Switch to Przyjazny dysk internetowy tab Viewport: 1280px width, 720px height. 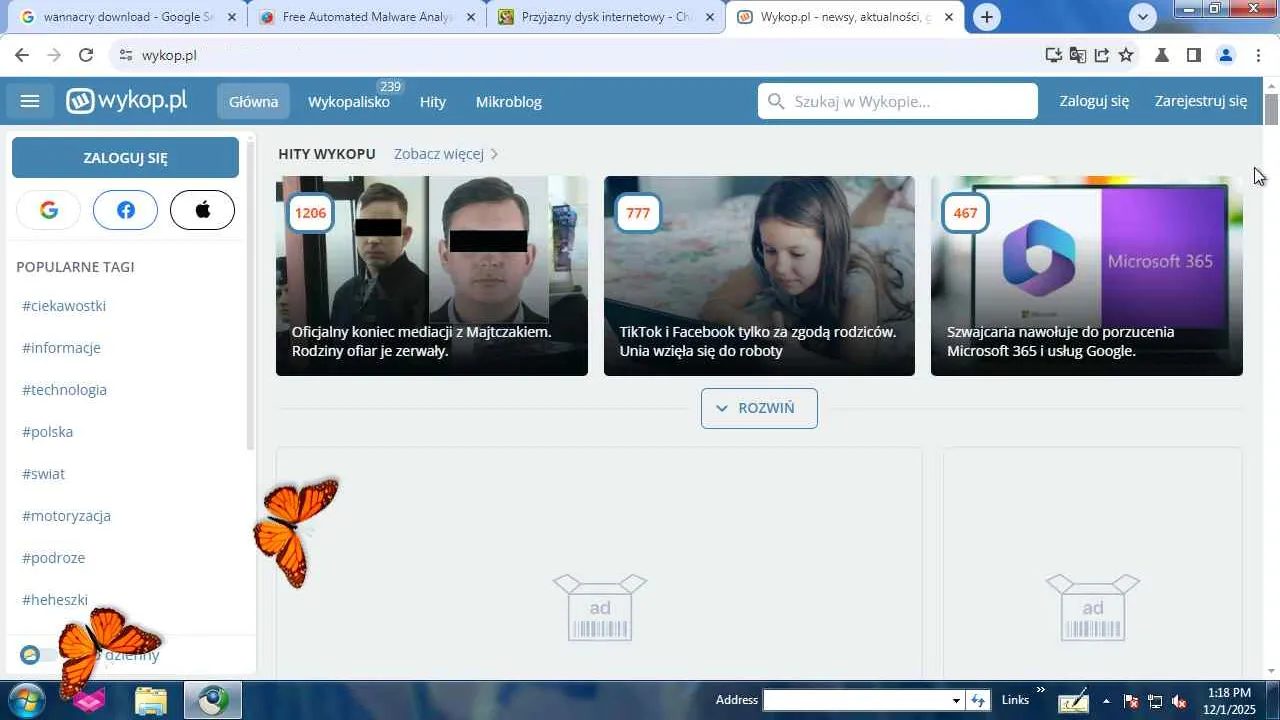point(605,17)
